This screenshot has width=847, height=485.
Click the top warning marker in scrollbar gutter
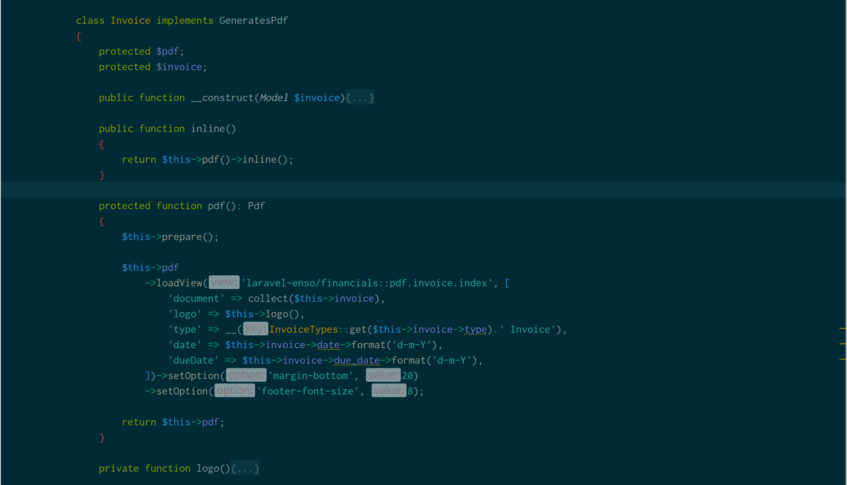pyautogui.click(x=843, y=328)
